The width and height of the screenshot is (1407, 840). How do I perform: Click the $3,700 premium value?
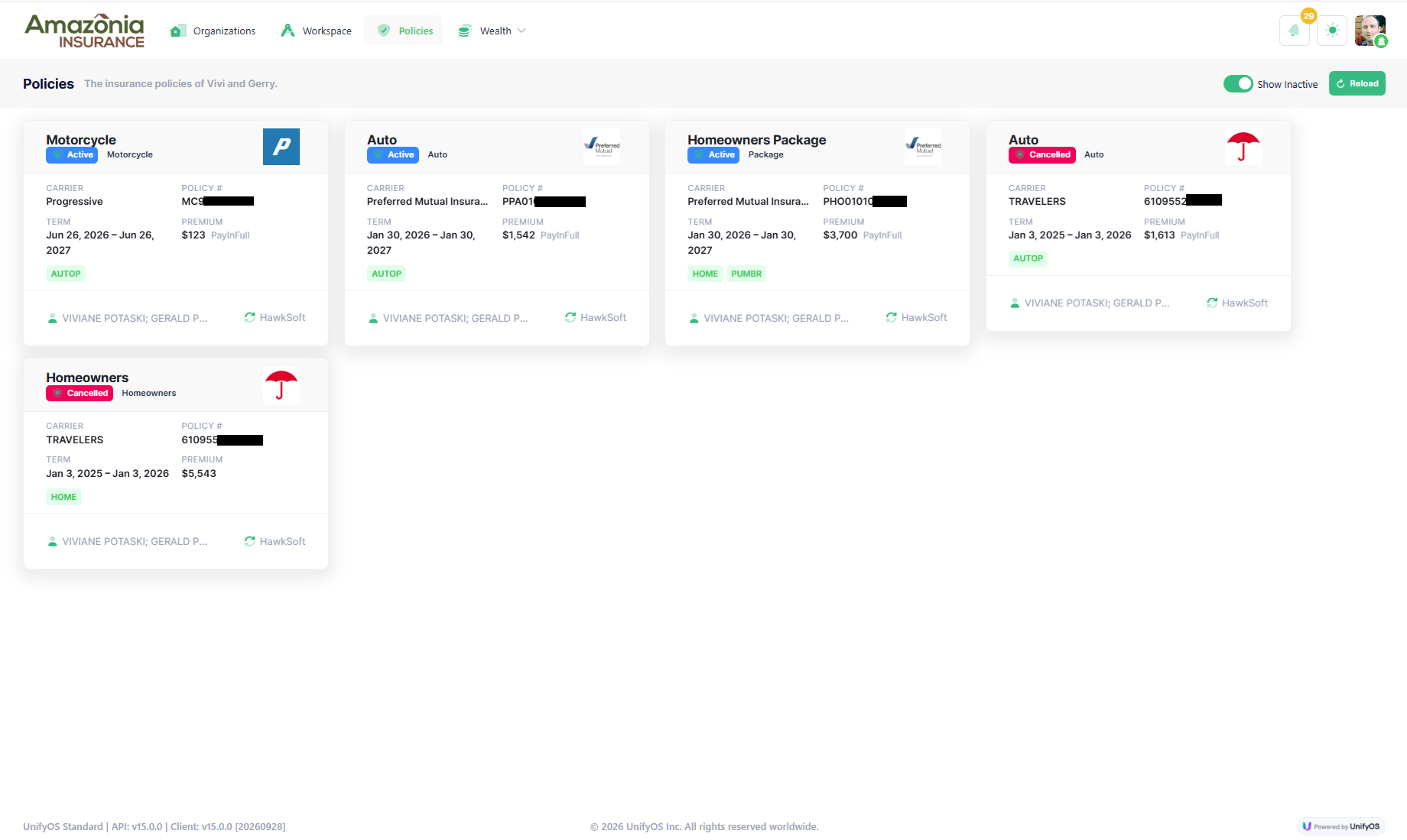(840, 235)
